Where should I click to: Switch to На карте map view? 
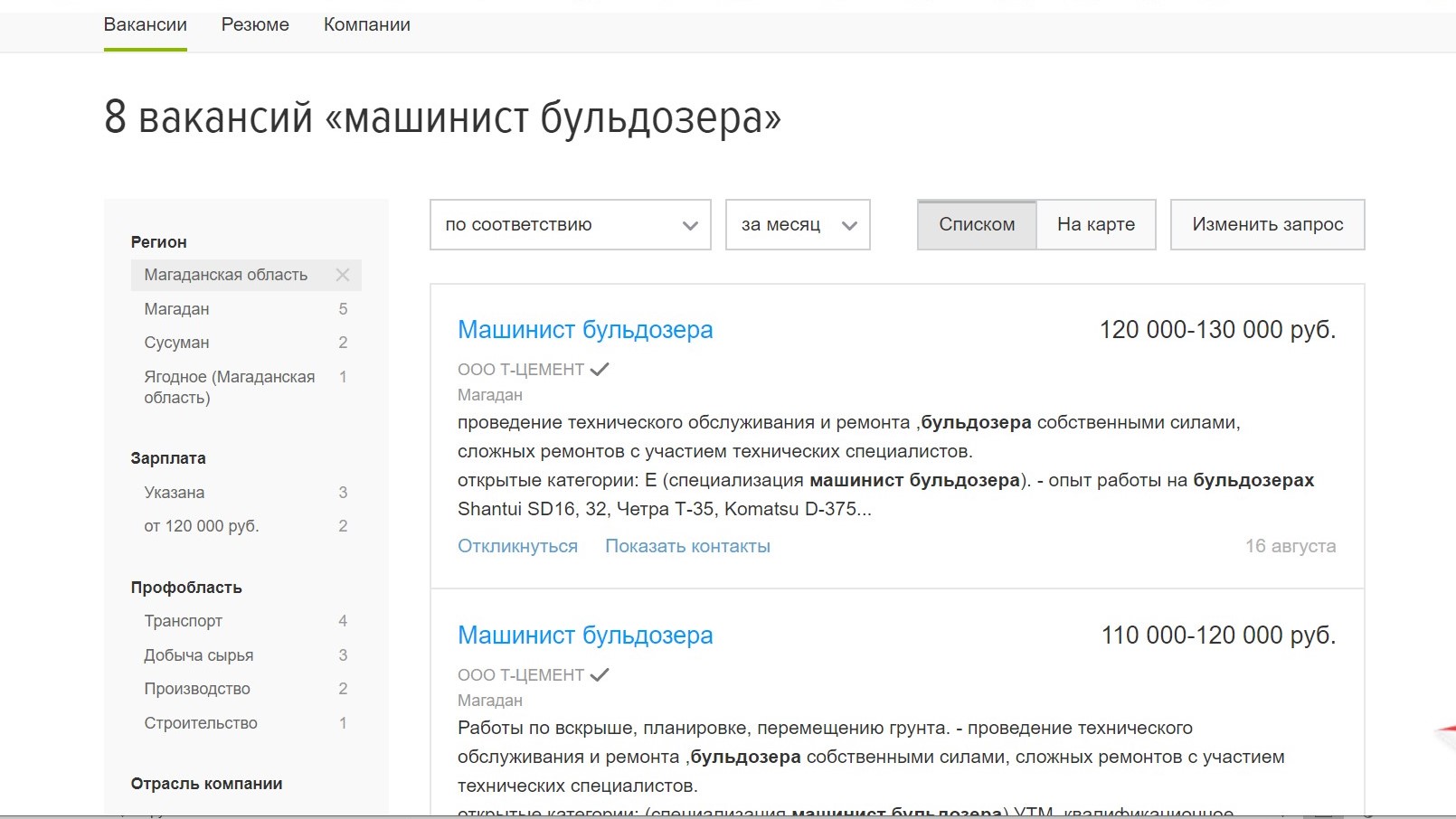click(x=1095, y=225)
